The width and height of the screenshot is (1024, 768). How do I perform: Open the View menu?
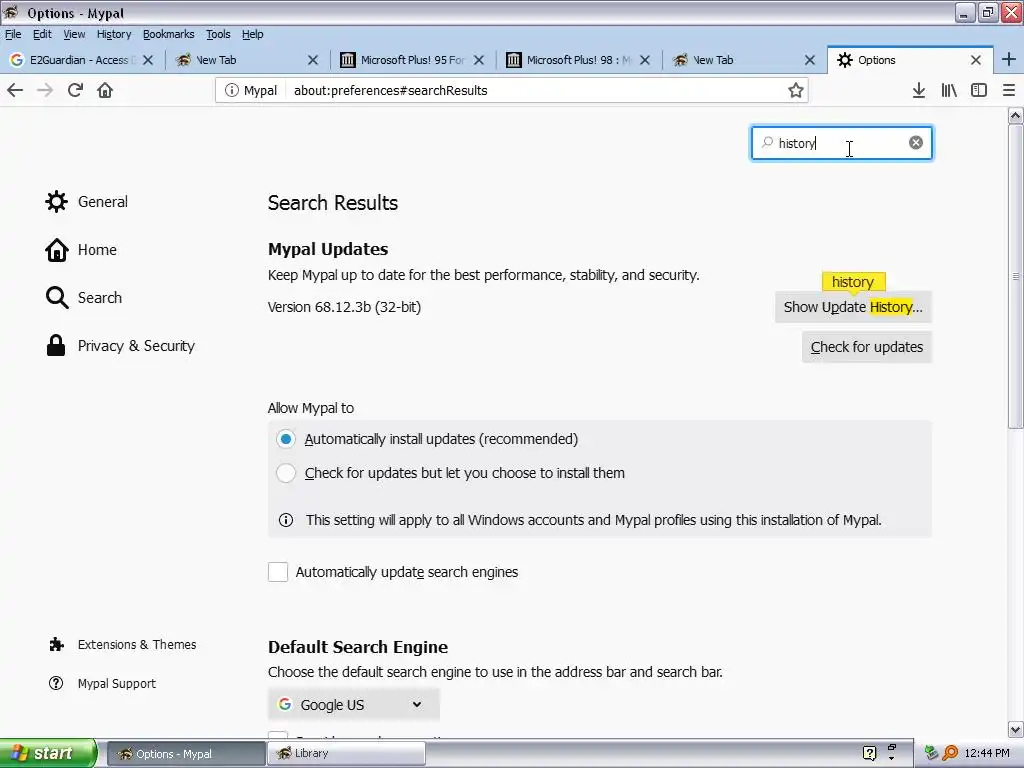74,34
